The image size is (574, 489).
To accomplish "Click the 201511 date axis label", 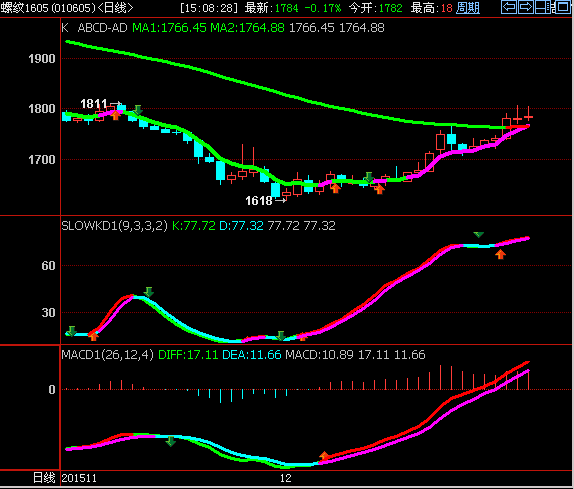I will coord(79,478).
